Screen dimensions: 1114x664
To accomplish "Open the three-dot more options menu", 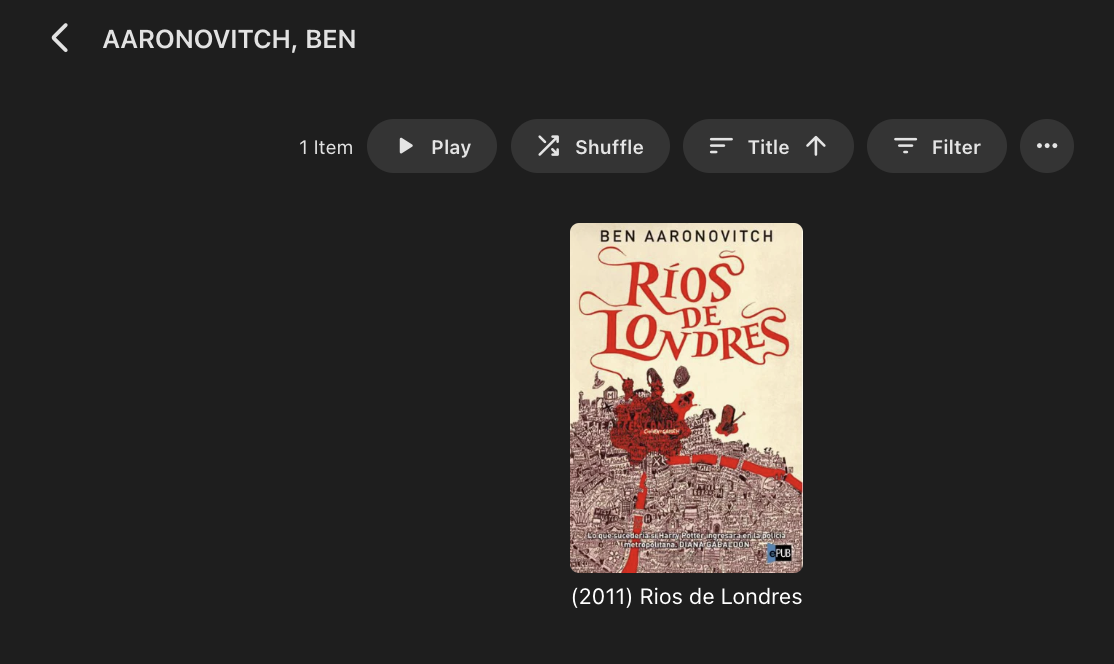I will coord(1047,146).
